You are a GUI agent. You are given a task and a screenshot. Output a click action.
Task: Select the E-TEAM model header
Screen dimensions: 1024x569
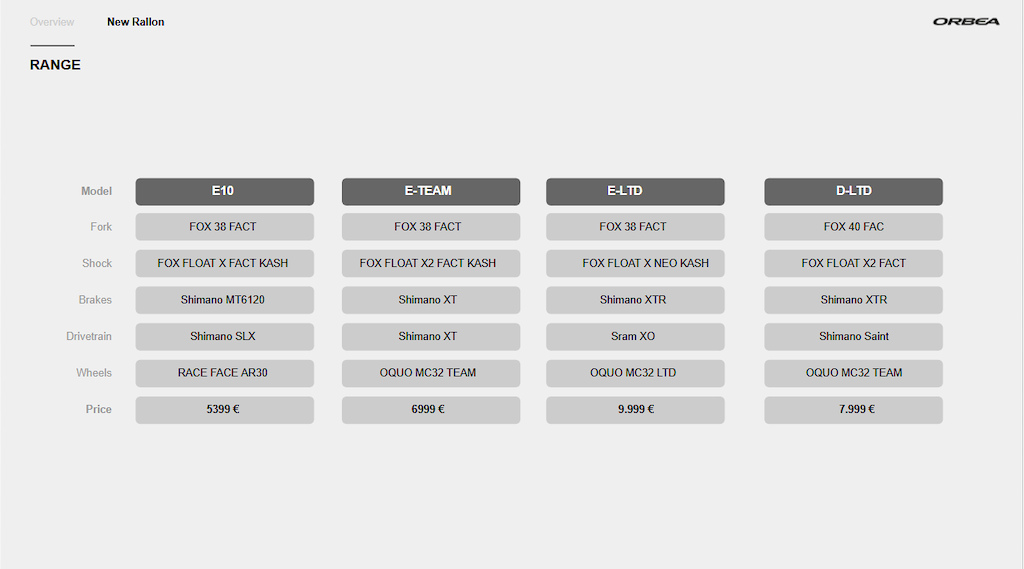coord(431,191)
